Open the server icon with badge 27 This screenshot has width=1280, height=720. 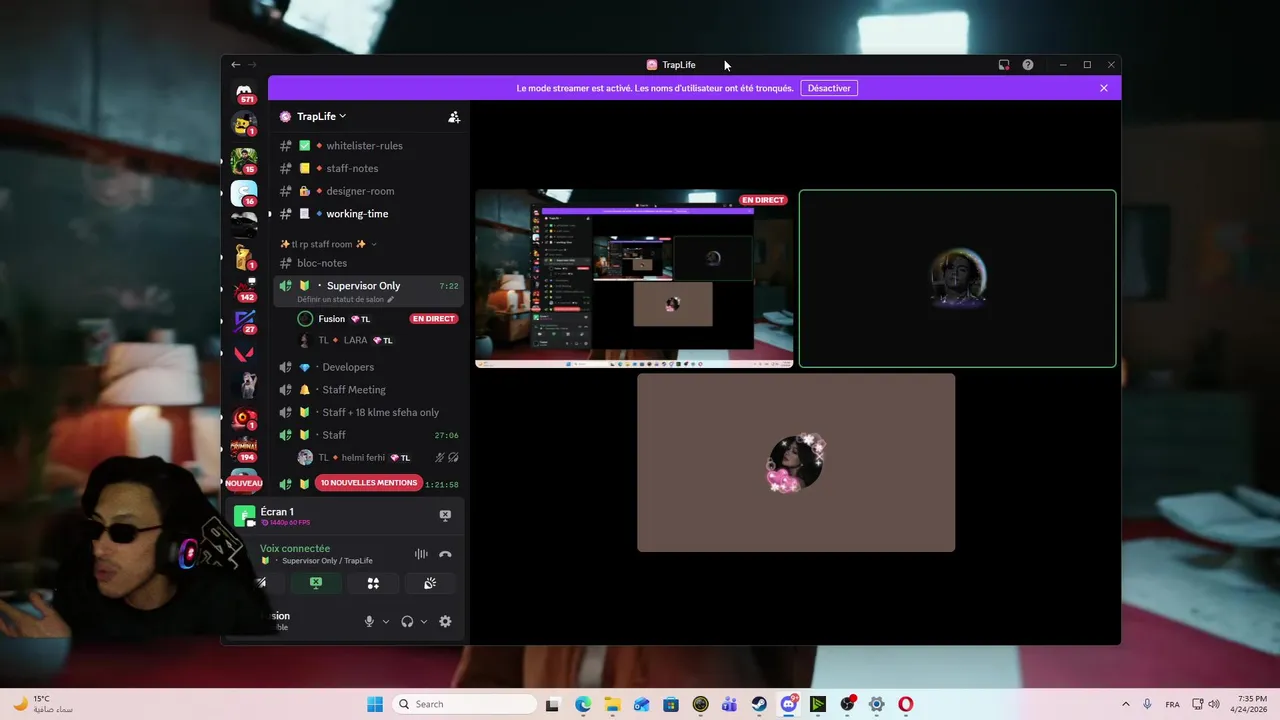pos(244,322)
